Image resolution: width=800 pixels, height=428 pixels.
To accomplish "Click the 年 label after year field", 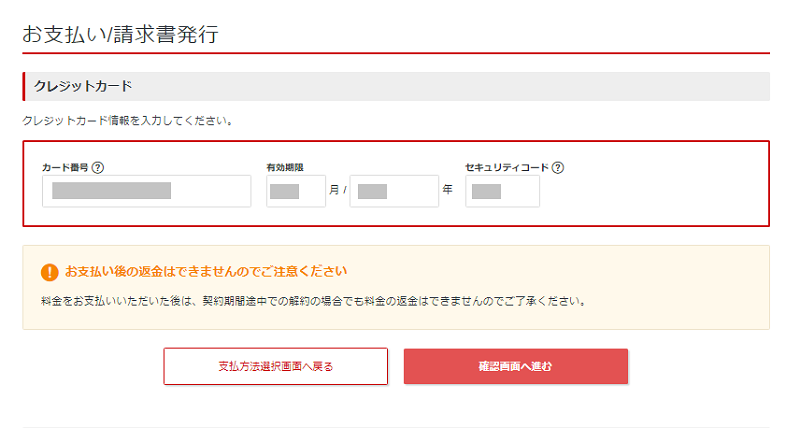I will (x=447, y=190).
